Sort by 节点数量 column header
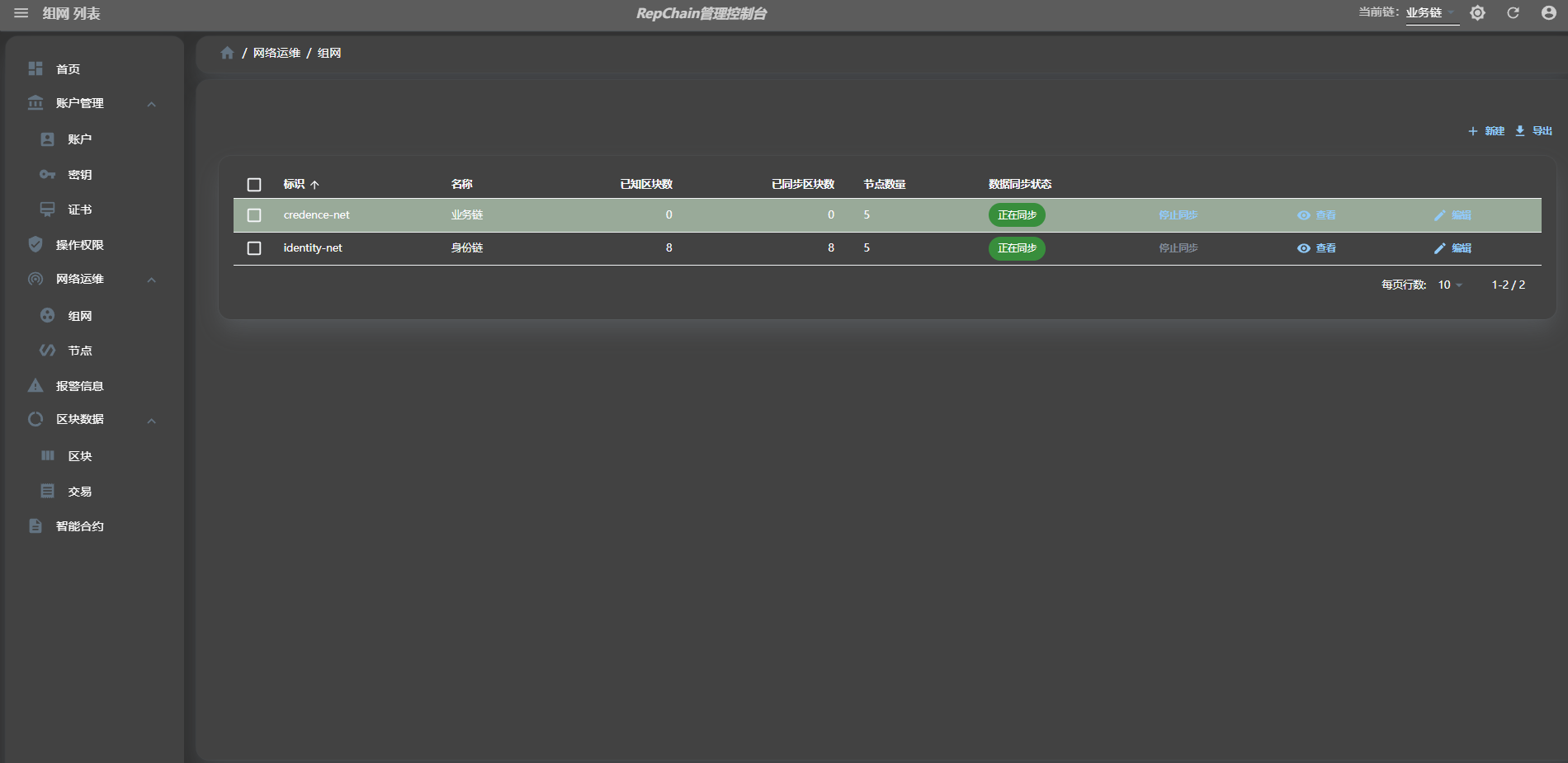 885,184
